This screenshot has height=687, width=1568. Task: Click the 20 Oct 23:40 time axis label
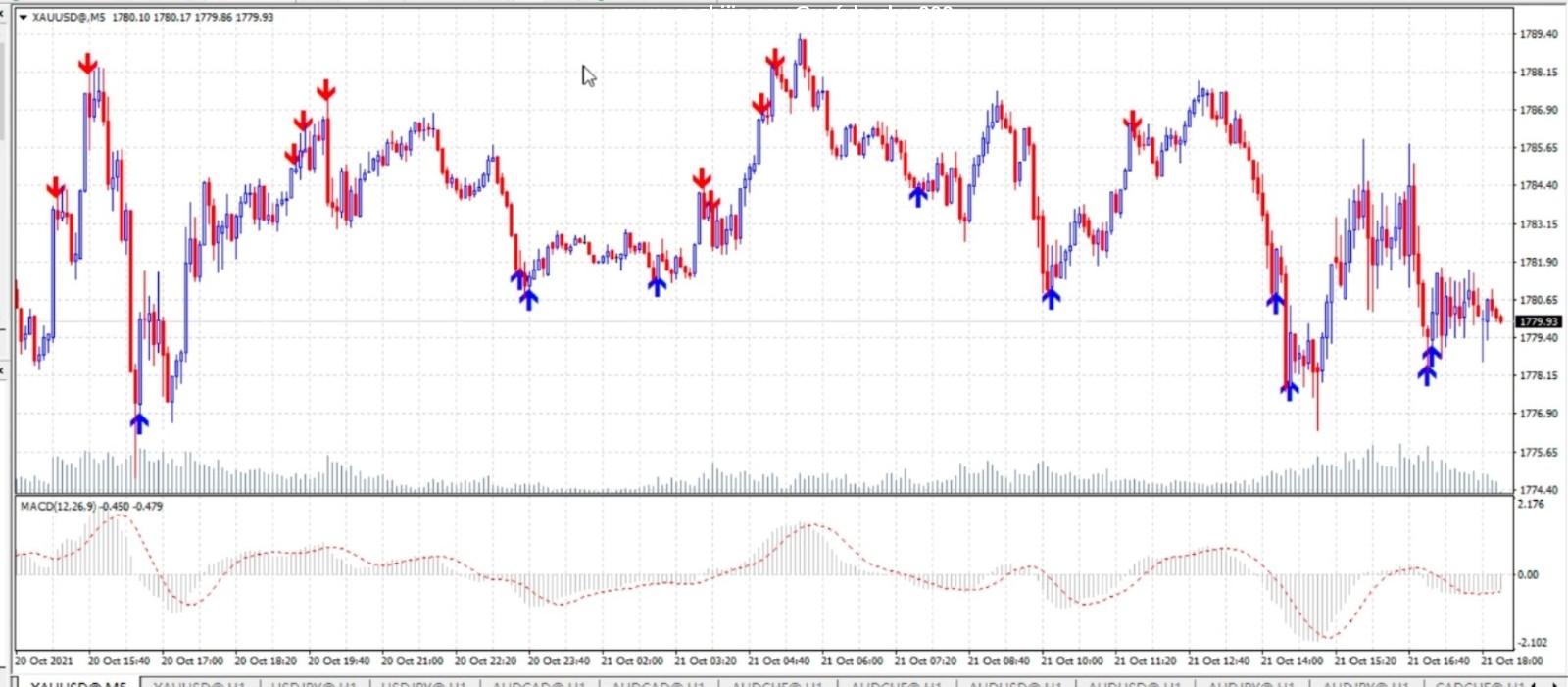[x=559, y=661]
